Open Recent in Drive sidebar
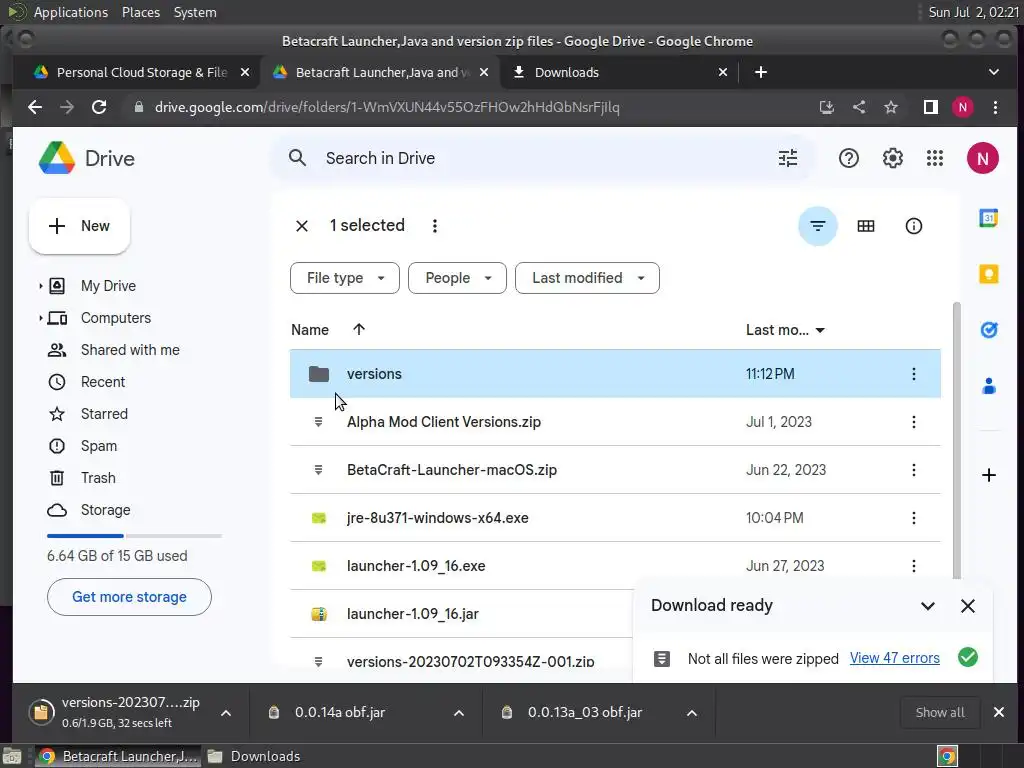The image size is (1024, 768). tap(103, 382)
